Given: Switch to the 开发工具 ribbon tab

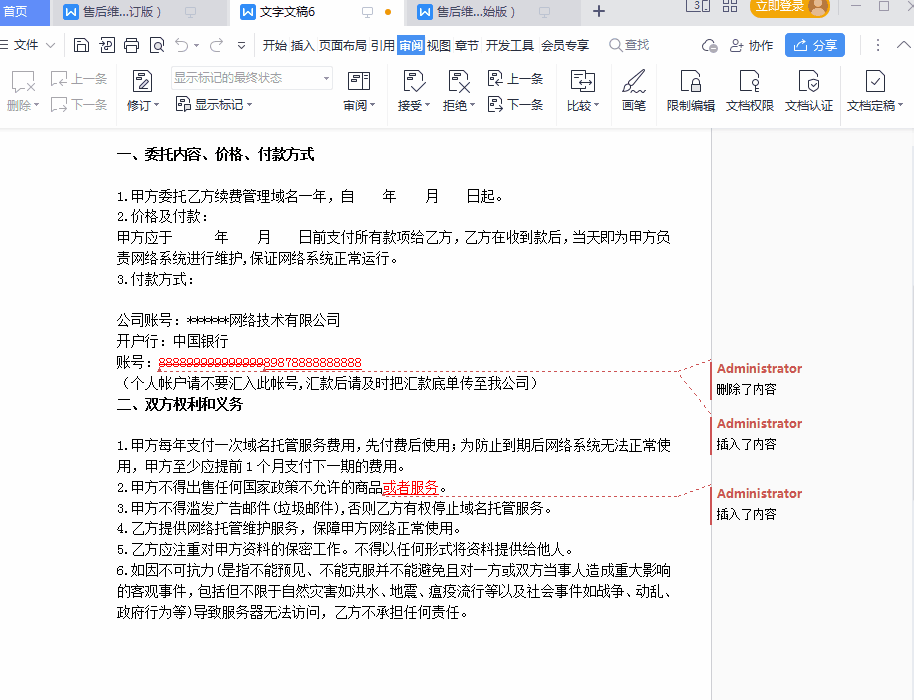Looking at the screenshot, I should [510, 45].
